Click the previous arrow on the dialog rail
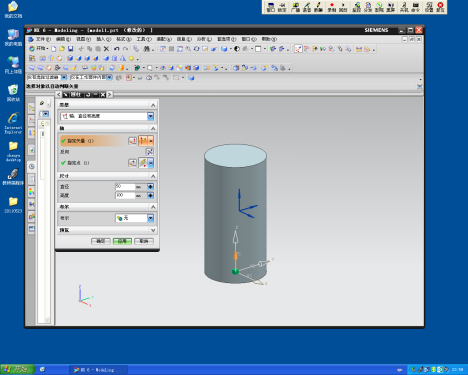The width and height of the screenshot is (468, 375). (x=58, y=95)
